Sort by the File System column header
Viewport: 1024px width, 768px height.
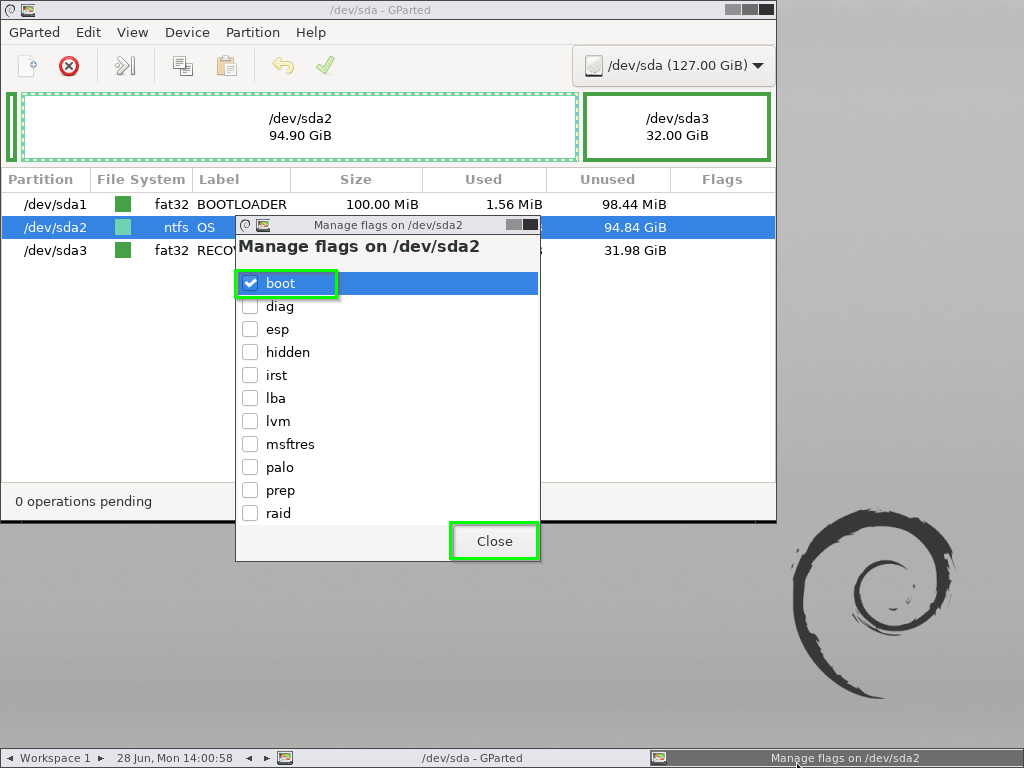(141, 180)
